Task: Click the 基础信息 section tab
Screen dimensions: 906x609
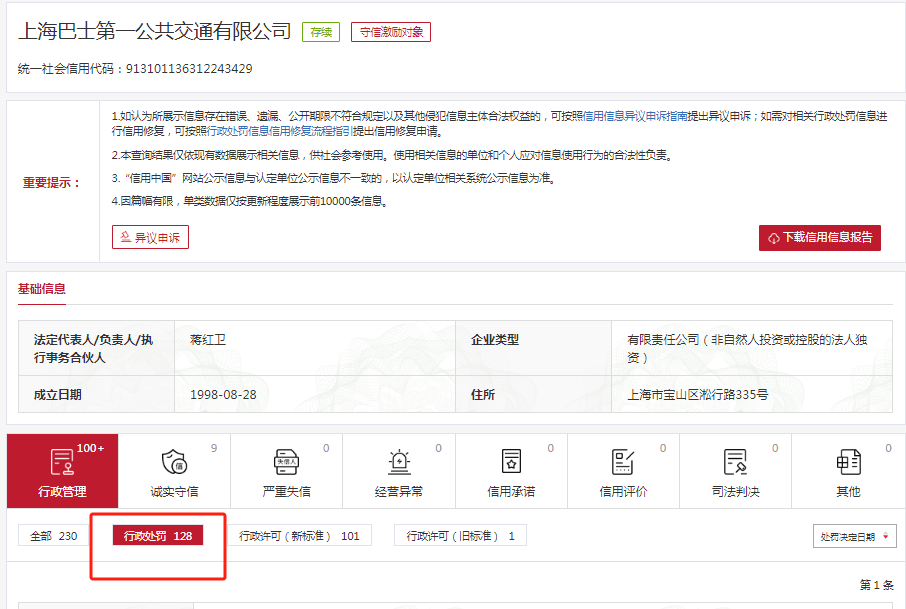Action: [42, 289]
